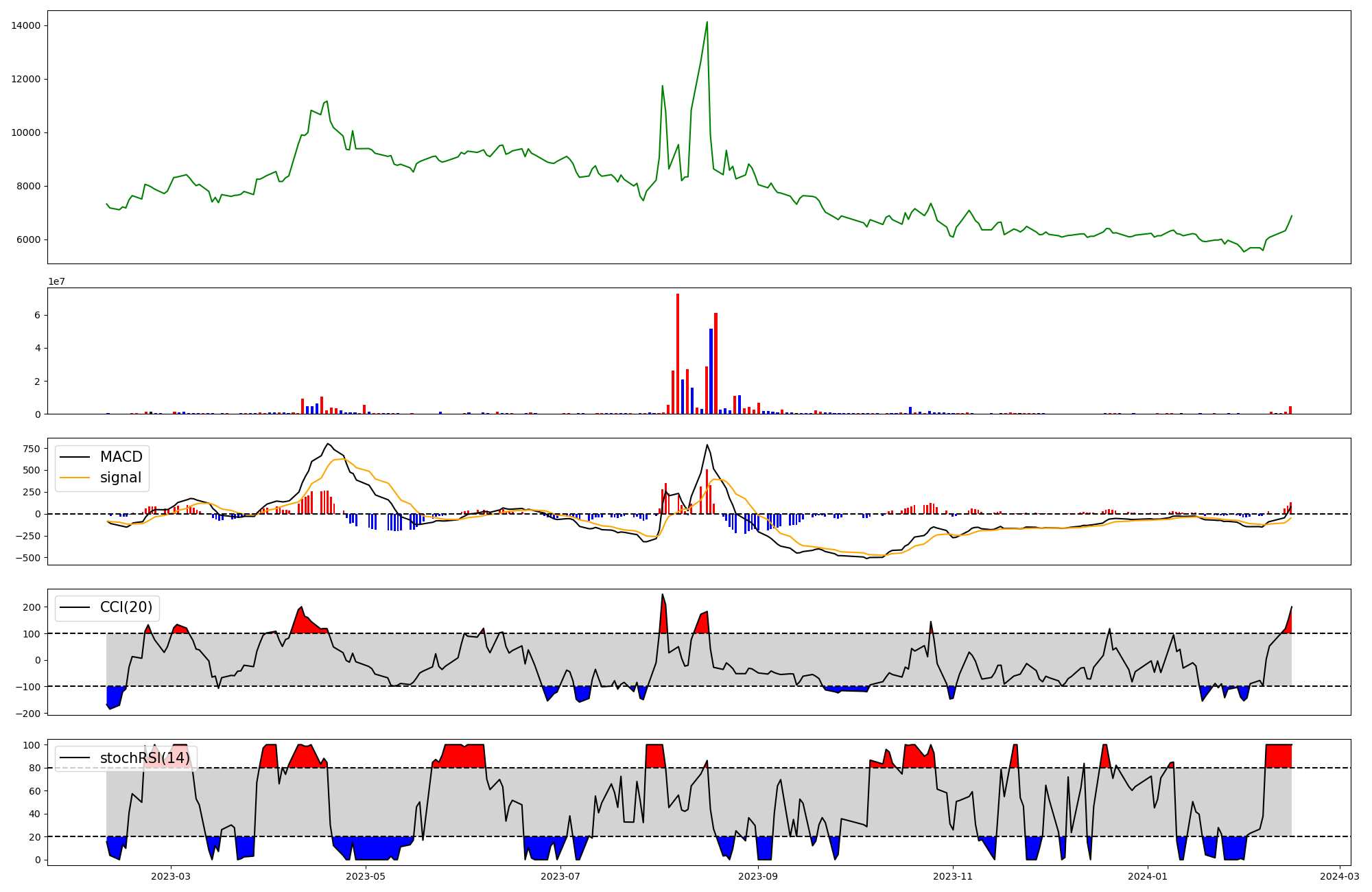Click the 2023-11 date axis label
The image size is (1372, 892).
[x=954, y=876]
